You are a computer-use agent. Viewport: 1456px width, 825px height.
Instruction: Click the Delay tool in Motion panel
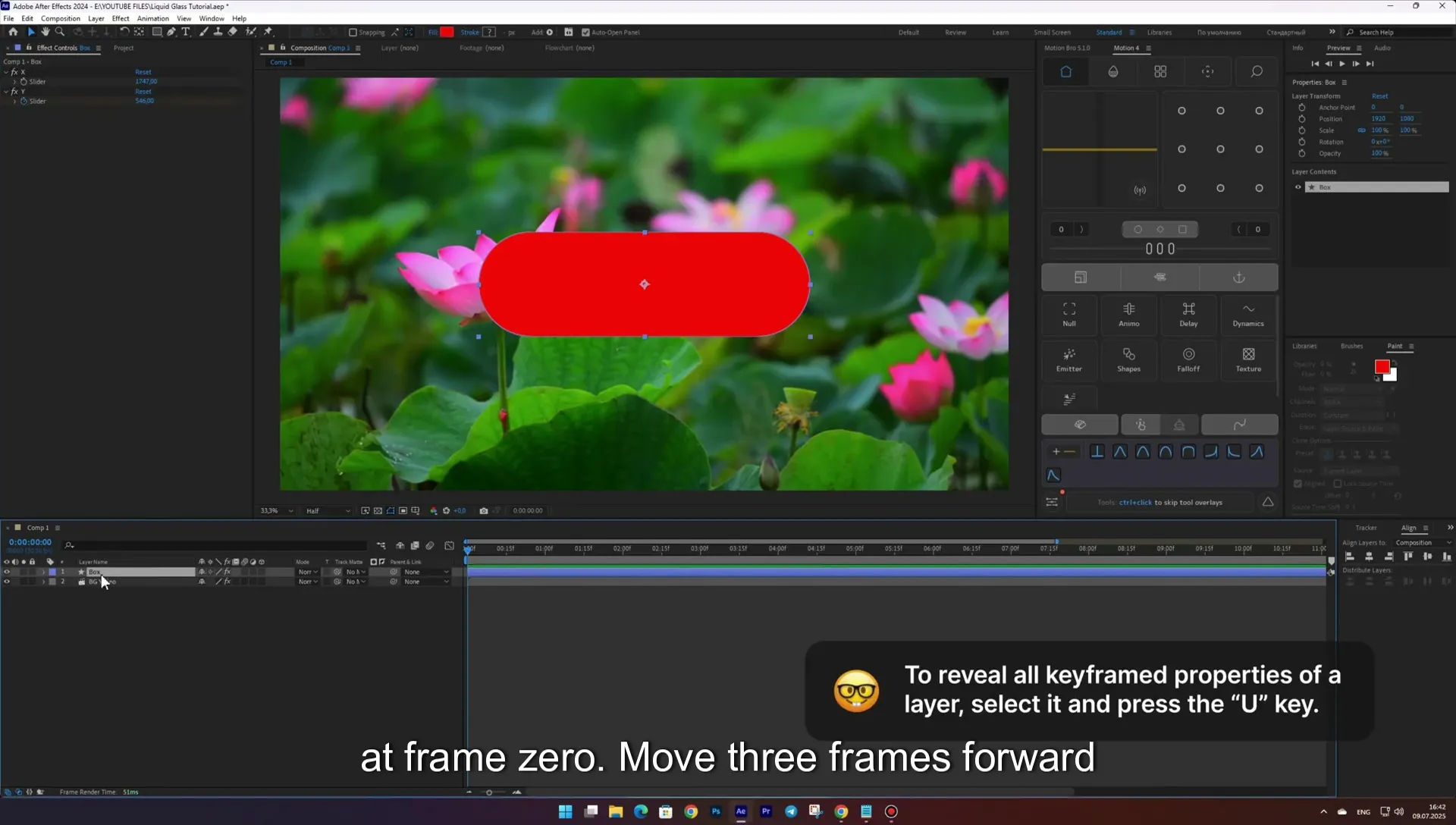pos(1188,314)
